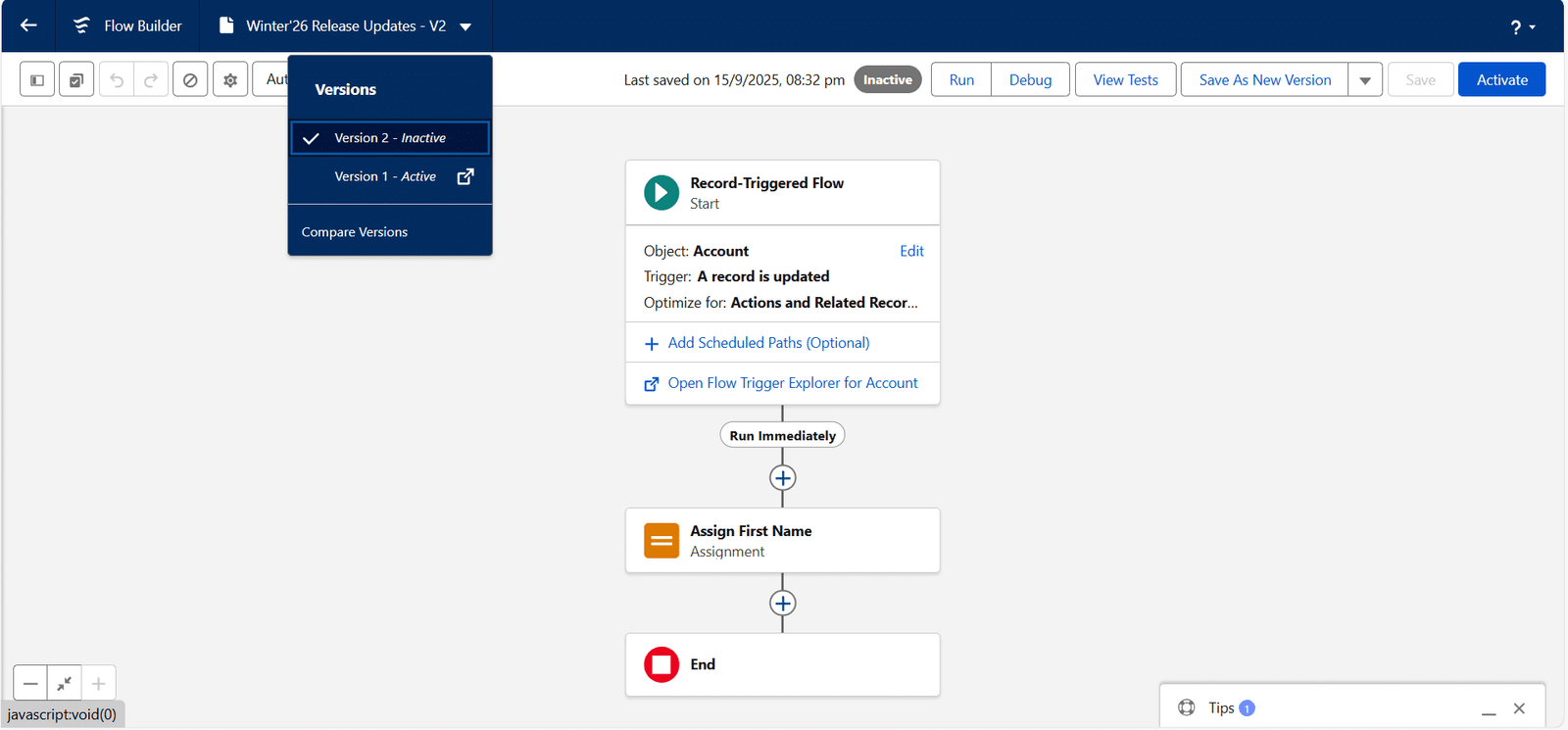
Task: Click the orange Assignment element icon
Action: coord(661,541)
